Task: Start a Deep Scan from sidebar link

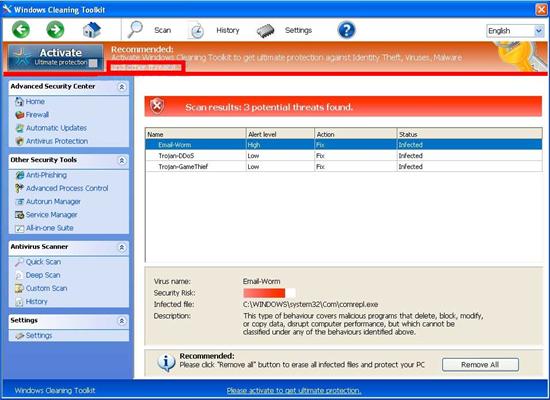Action: pyautogui.click(x=43, y=275)
